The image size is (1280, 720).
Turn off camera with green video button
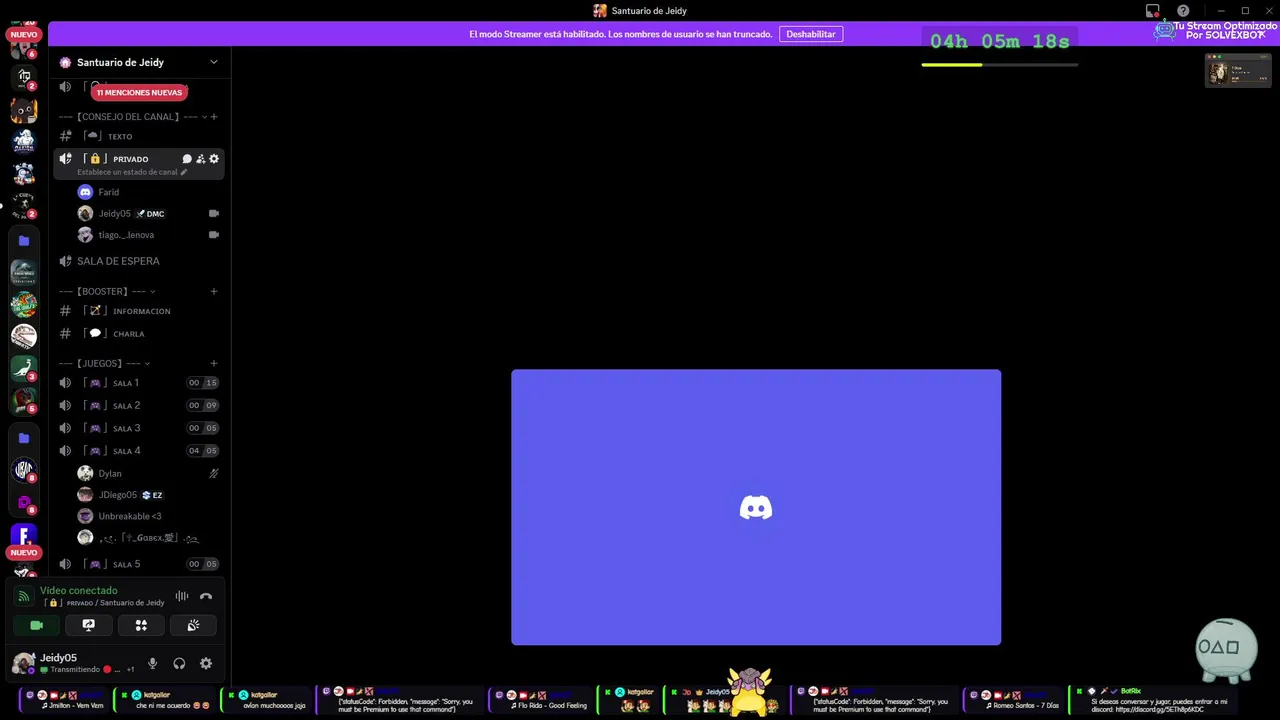click(37, 625)
